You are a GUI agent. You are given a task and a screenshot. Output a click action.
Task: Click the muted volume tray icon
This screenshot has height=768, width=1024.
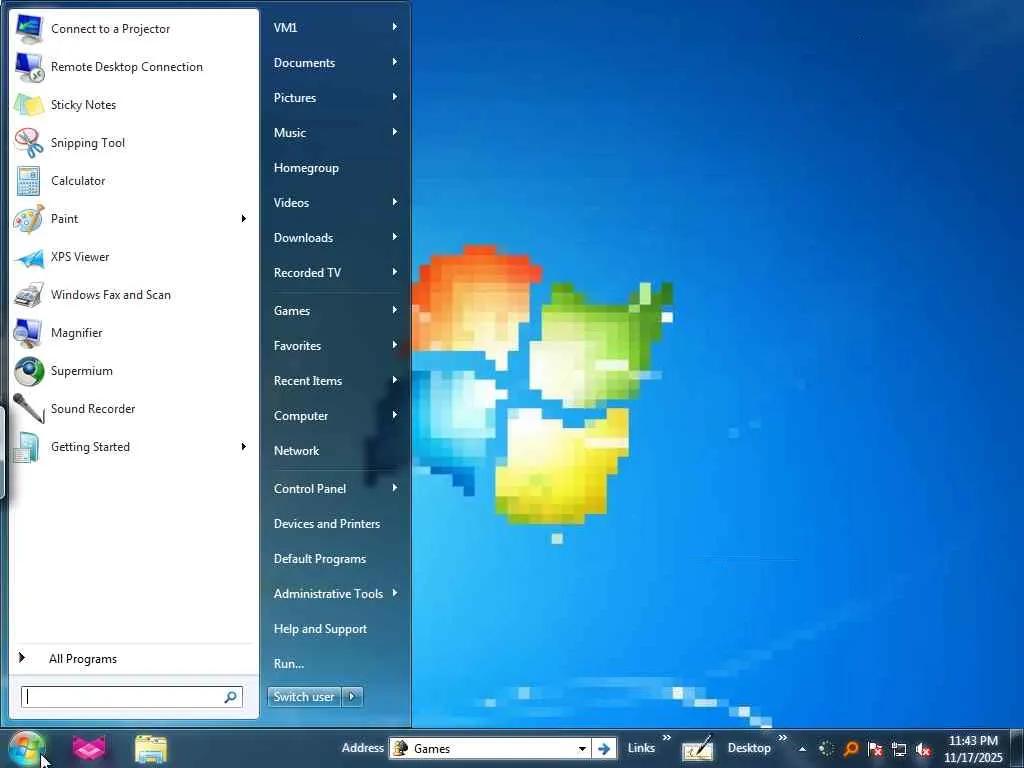pos(923,749)
